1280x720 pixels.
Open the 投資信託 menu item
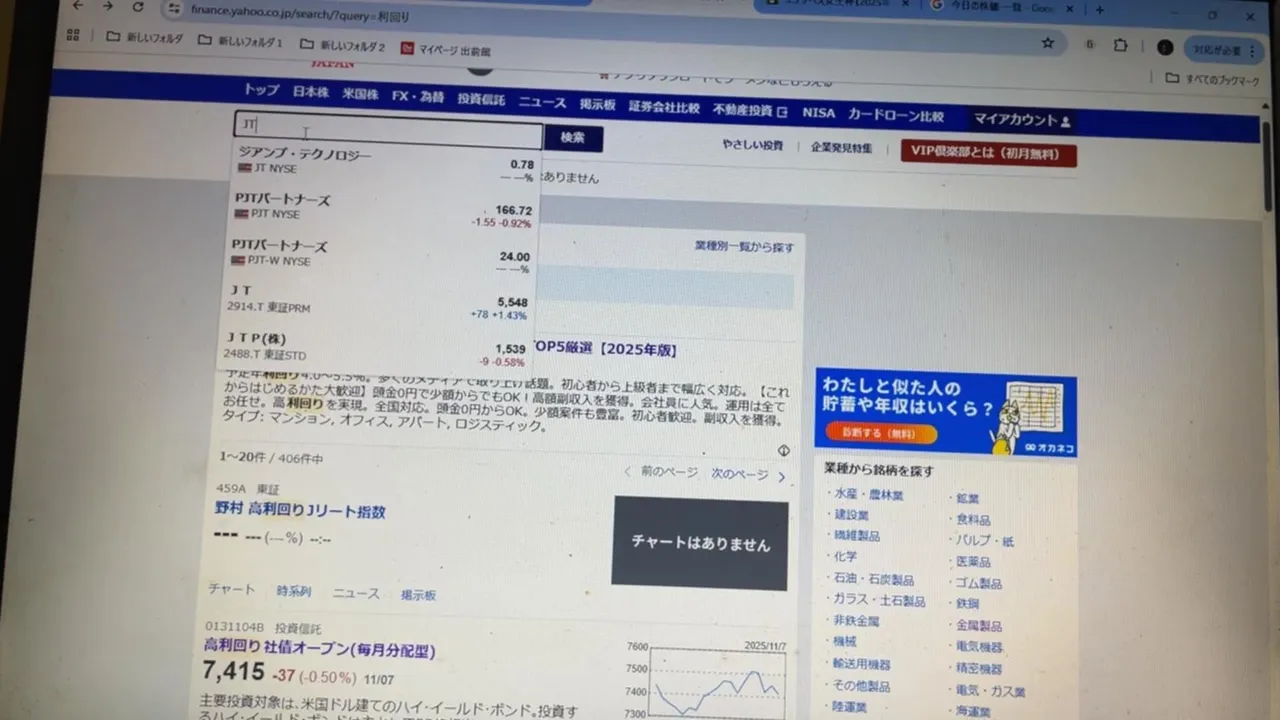tap(481, 99)
